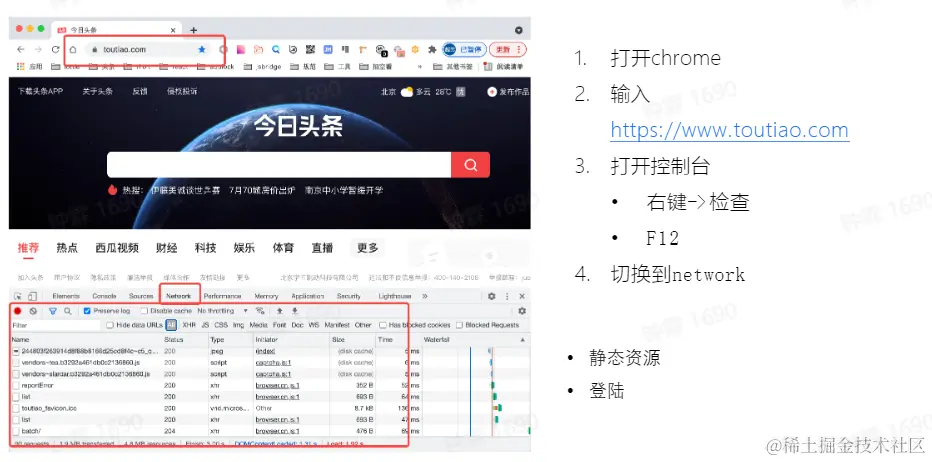Click 下载头条APP link
Image resolution: width=932 pixels, height=462 pixels.
pyautogui.click(x=40, y=92)
